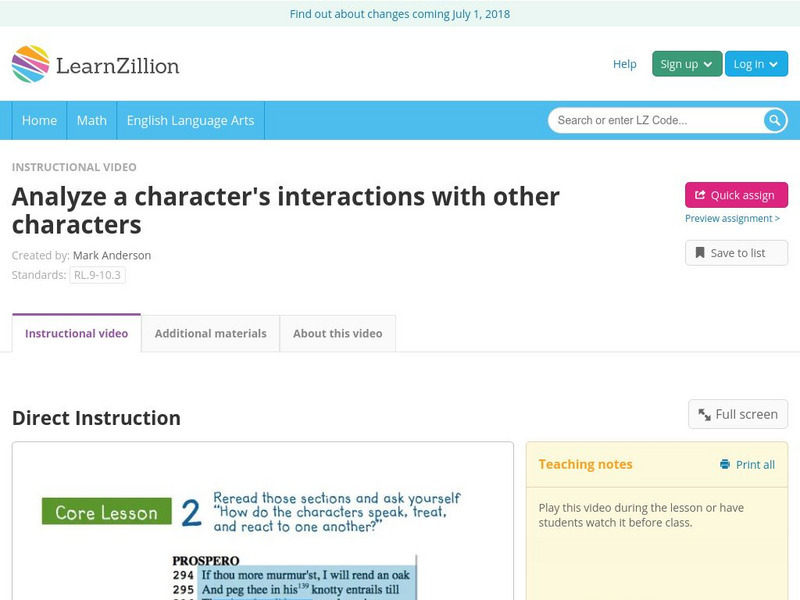The image size is (800, 600).
Task: Click the Full screen arrows icon
Action: 702,413
